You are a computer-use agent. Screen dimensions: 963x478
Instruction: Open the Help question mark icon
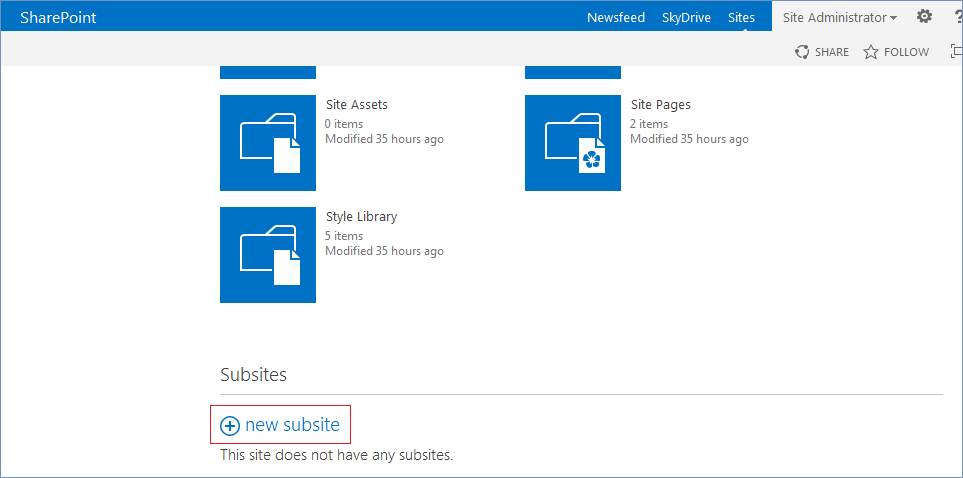956,17
